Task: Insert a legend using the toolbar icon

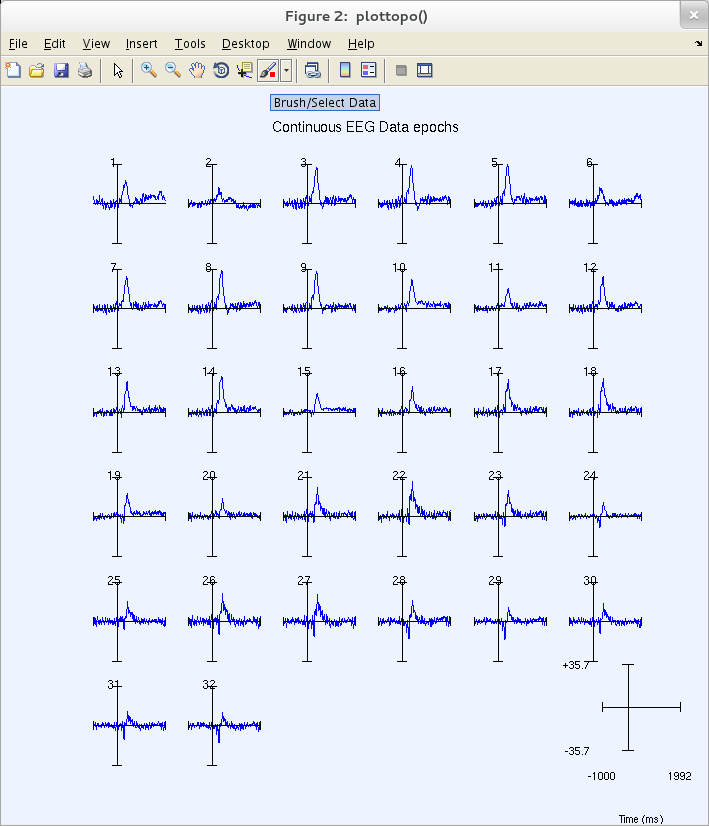Action: (x=369, y=70)
